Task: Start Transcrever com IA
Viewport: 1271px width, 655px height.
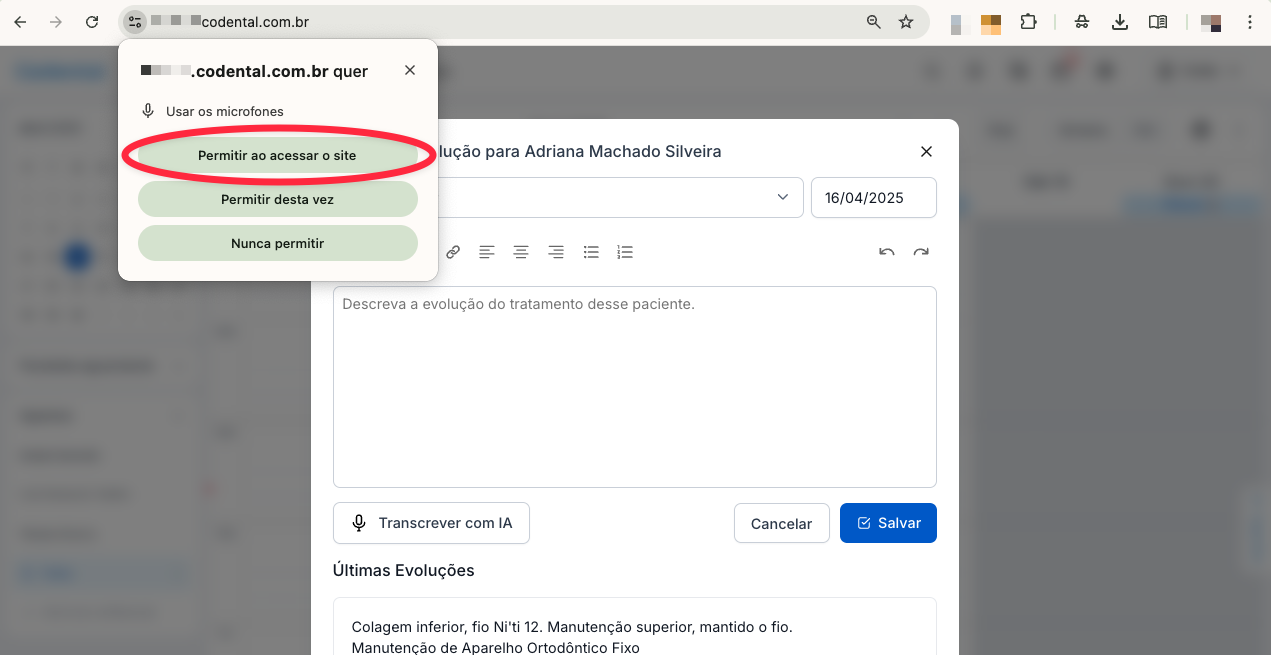Action: tap(431, 523)
